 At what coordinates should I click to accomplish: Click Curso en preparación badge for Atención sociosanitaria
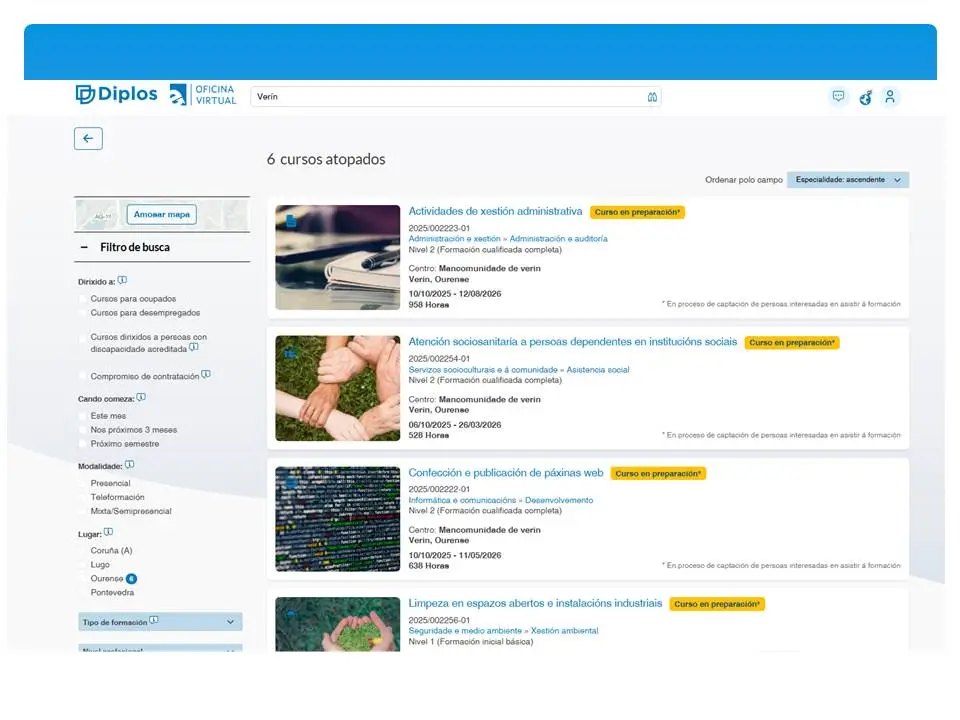[792, 342]
